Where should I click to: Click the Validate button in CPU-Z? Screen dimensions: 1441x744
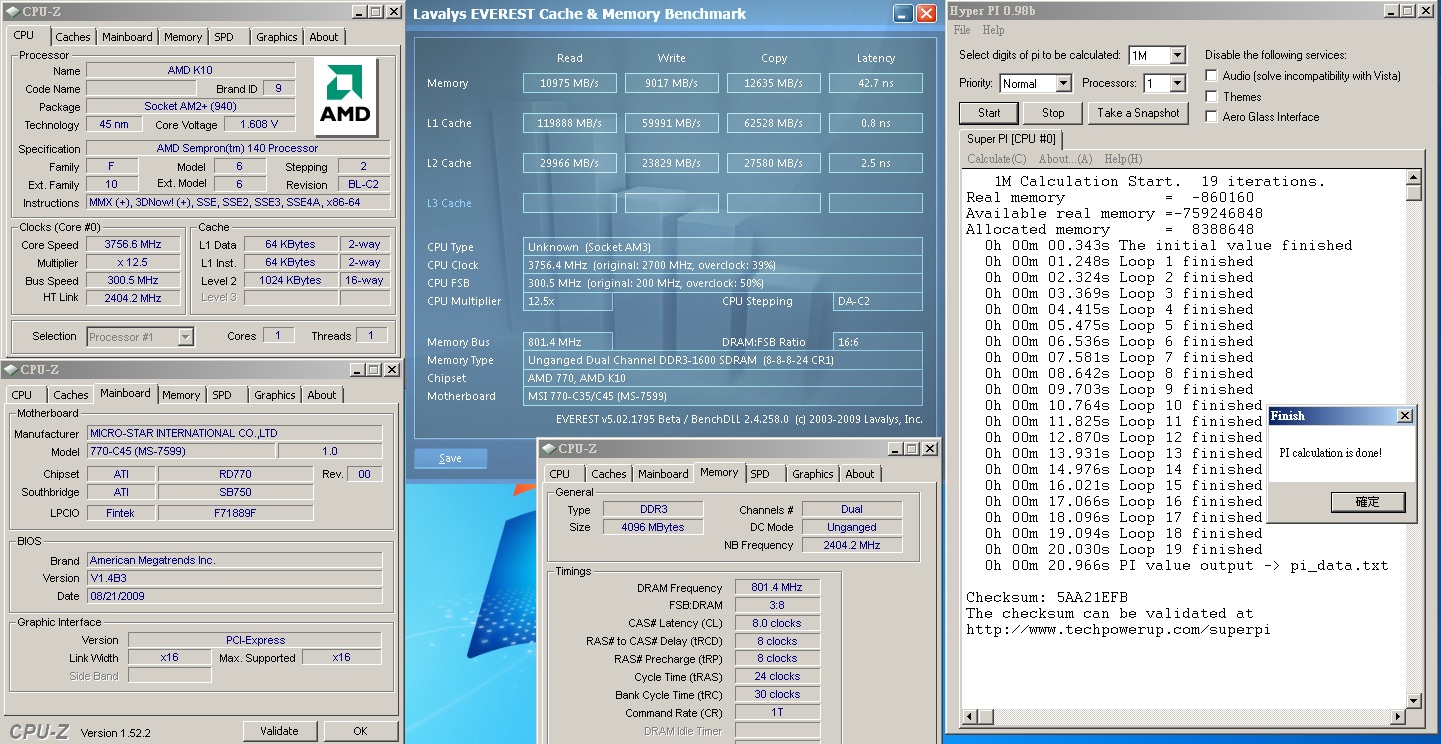[279, 731]
